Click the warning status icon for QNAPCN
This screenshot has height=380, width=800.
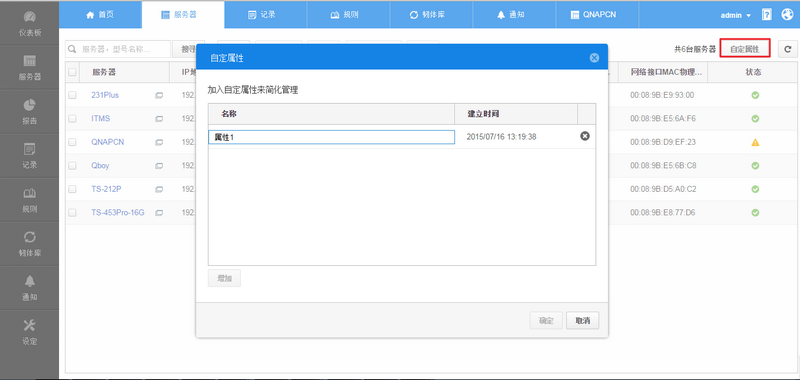click(x=755, y=142)
